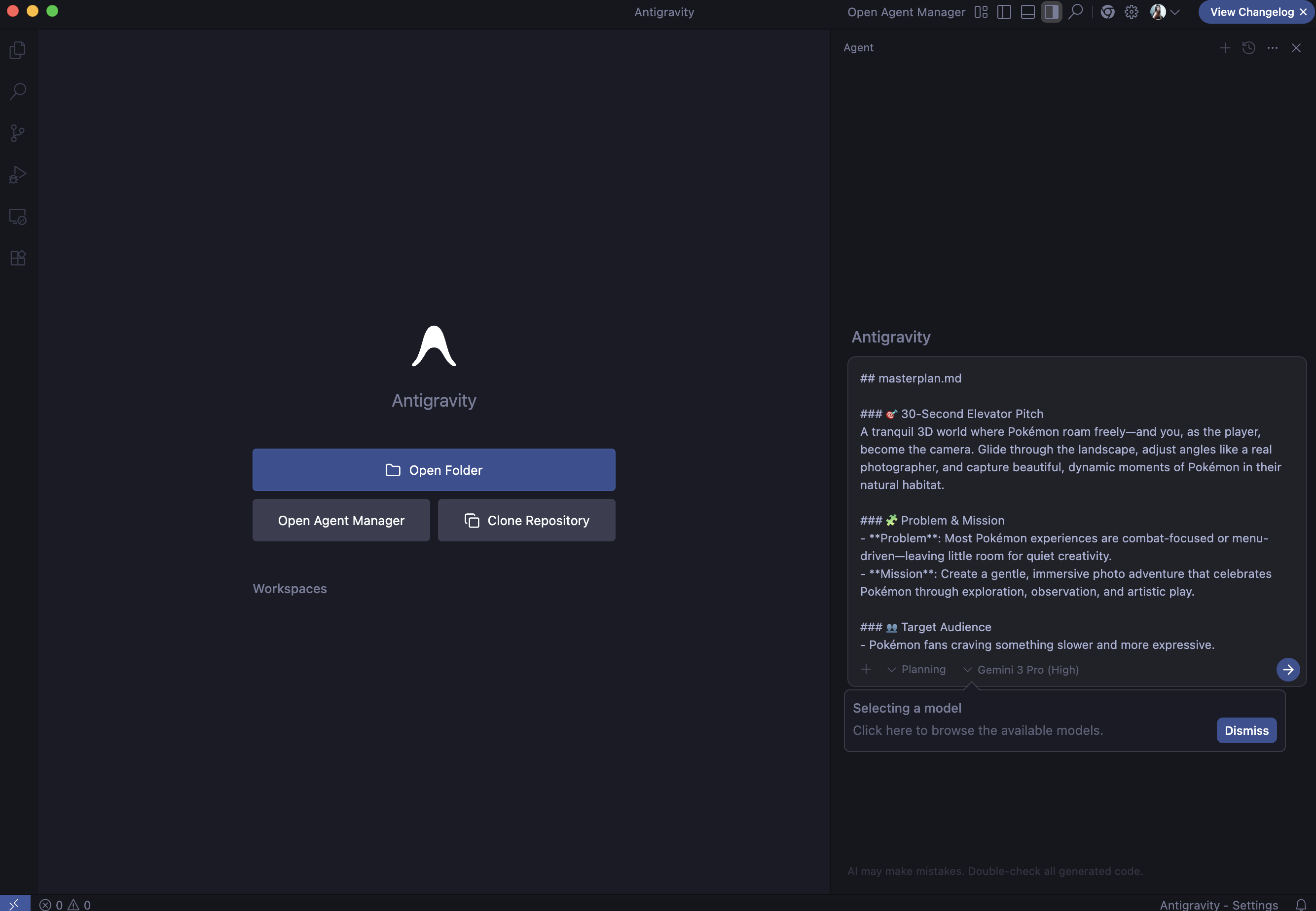Viewport: 1316px width, 911px height.
Task: Click the Clone Repository button
Action: tap(526, 520)
